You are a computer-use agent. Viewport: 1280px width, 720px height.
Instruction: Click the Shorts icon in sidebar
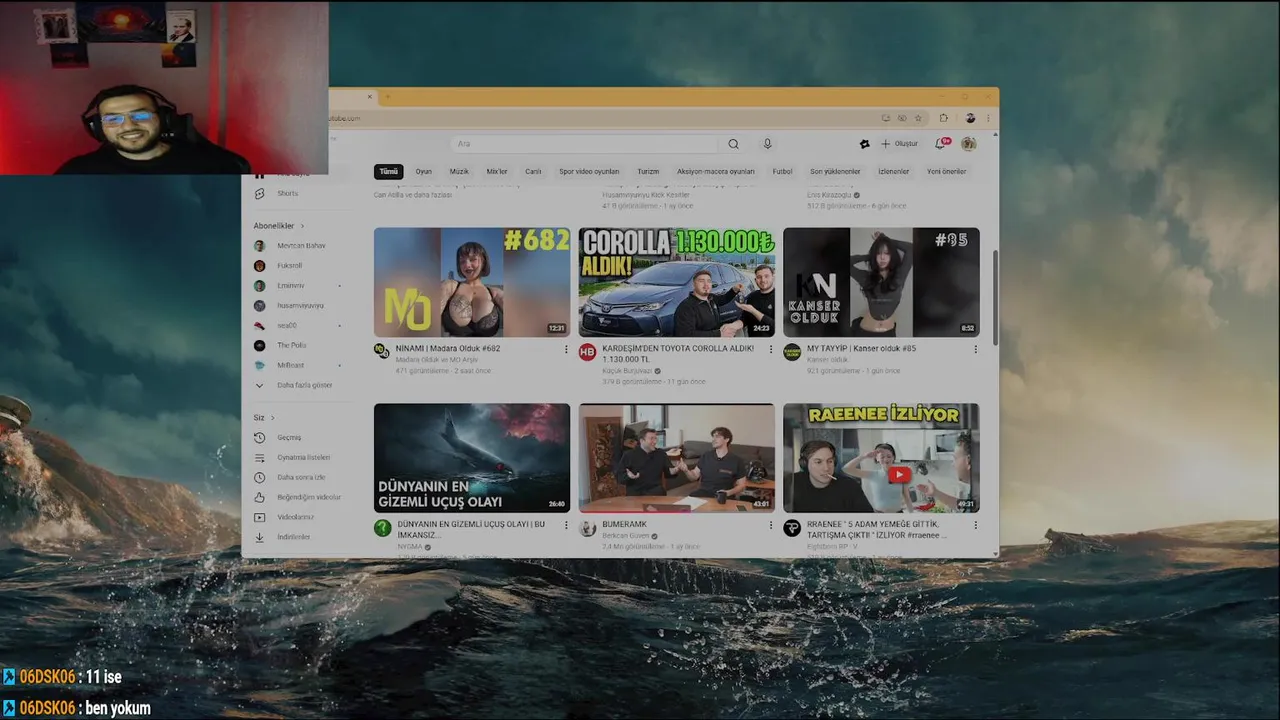coord(259,193)
